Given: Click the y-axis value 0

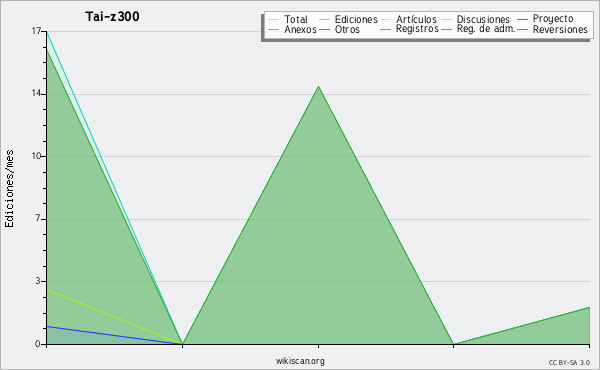Looking at the screenshot, I should 38,344.
